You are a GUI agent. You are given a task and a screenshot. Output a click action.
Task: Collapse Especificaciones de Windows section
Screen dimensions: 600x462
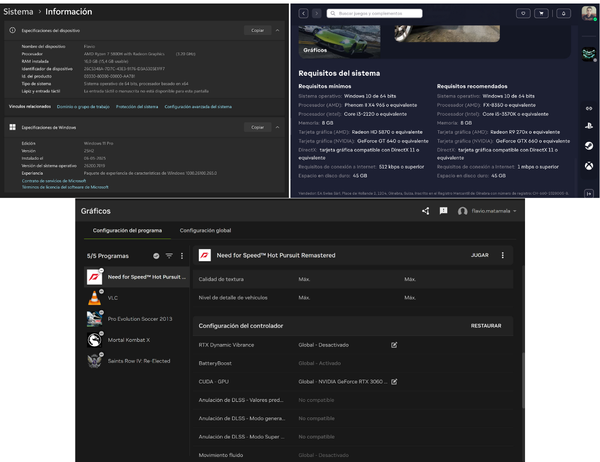(277, 127)
